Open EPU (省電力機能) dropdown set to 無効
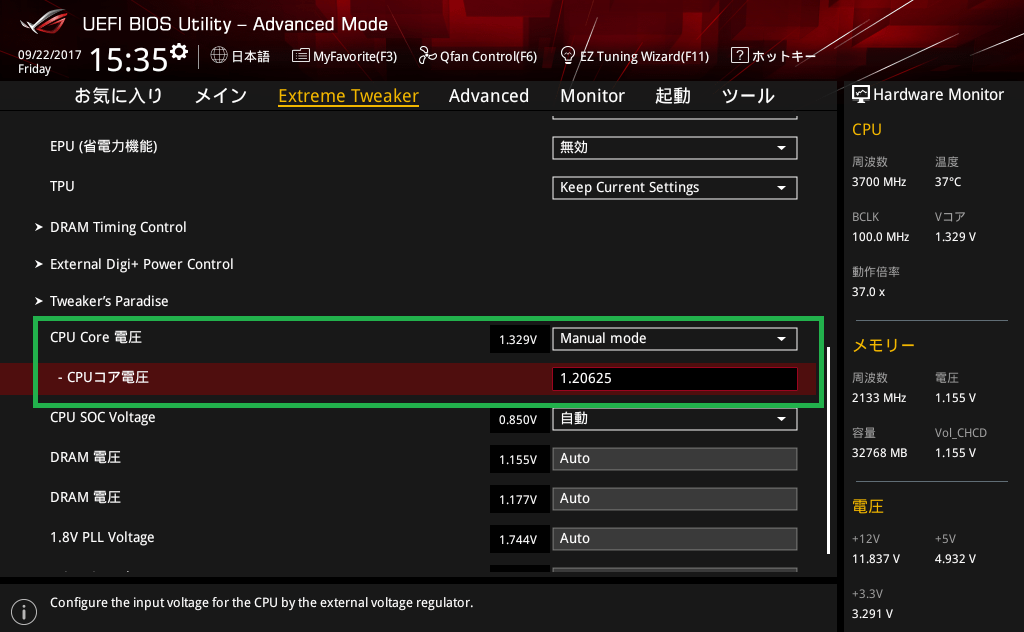Image resolution: width=1024 pixels, height=632 pixels. [x=675, y=148]
